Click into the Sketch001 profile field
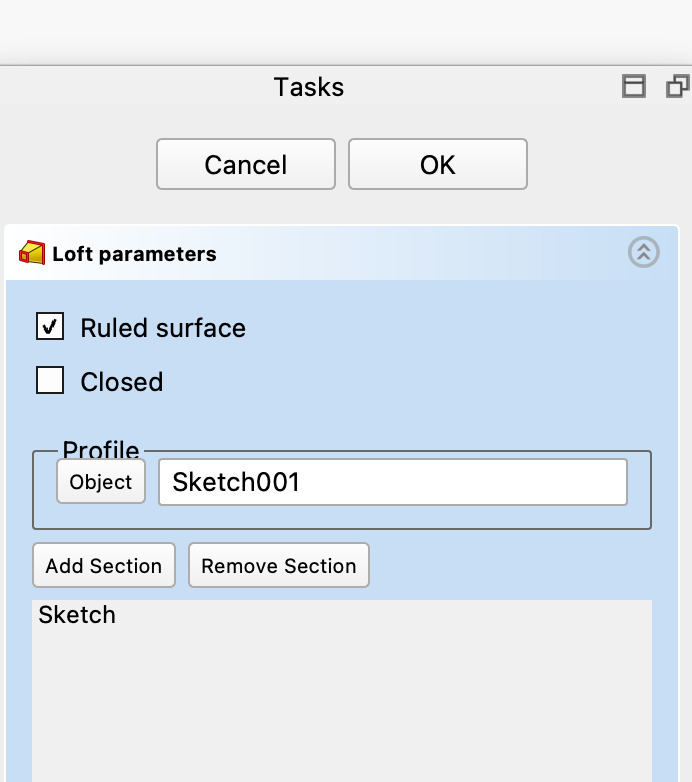This screenshot has height=782, width=692. tap(392, 482)
